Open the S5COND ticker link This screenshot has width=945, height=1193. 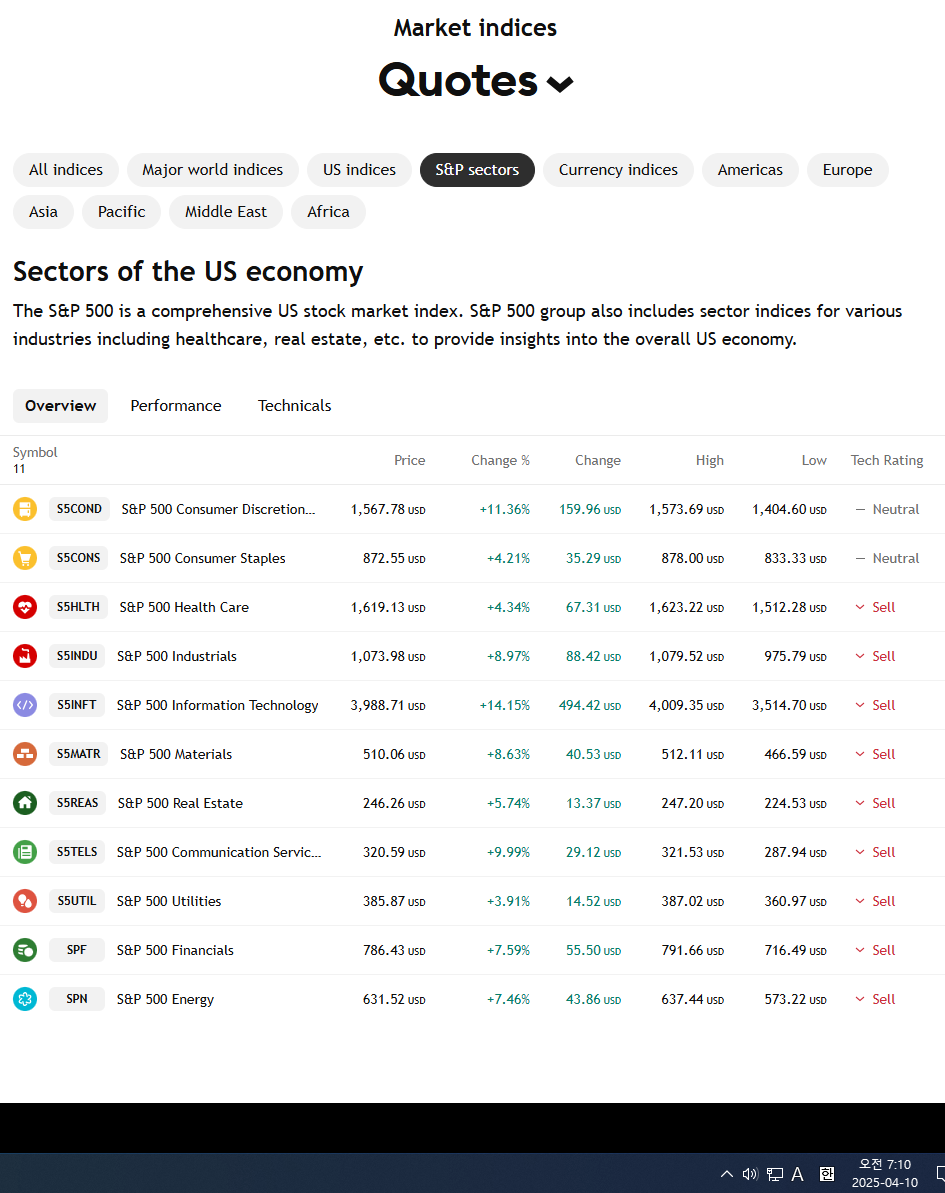coord(79,509)
